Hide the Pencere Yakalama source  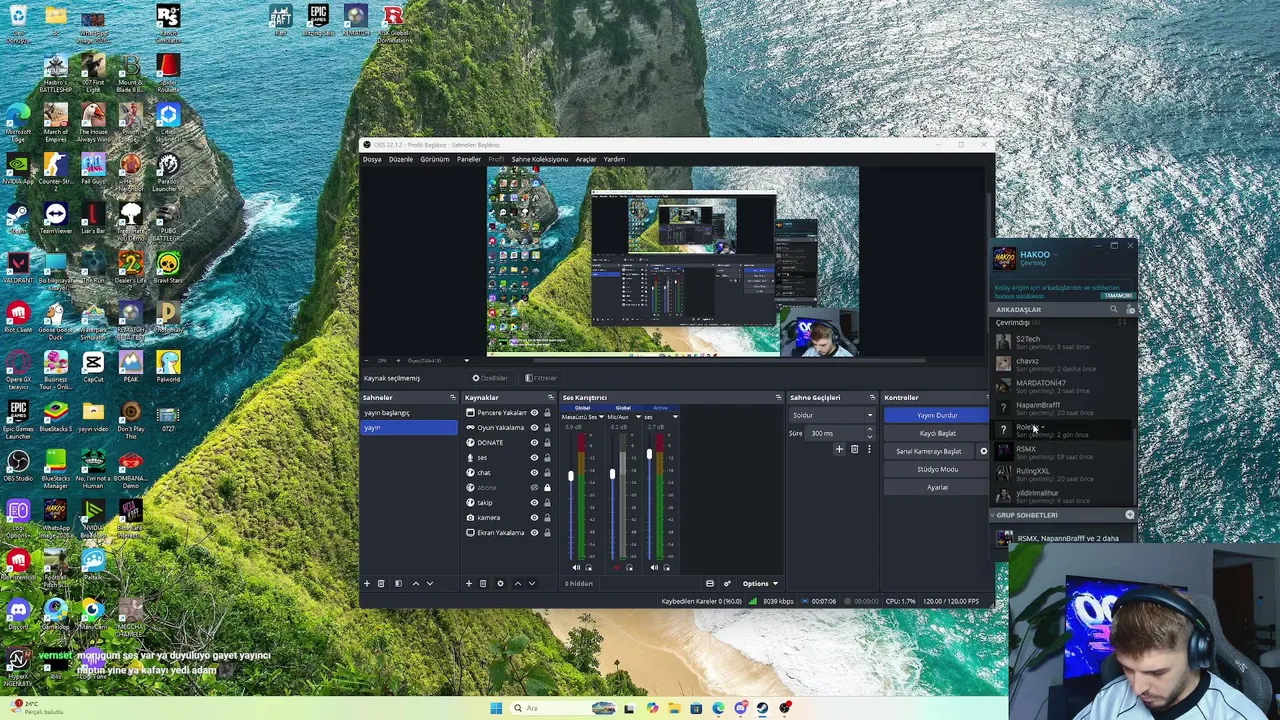(534, 412)
